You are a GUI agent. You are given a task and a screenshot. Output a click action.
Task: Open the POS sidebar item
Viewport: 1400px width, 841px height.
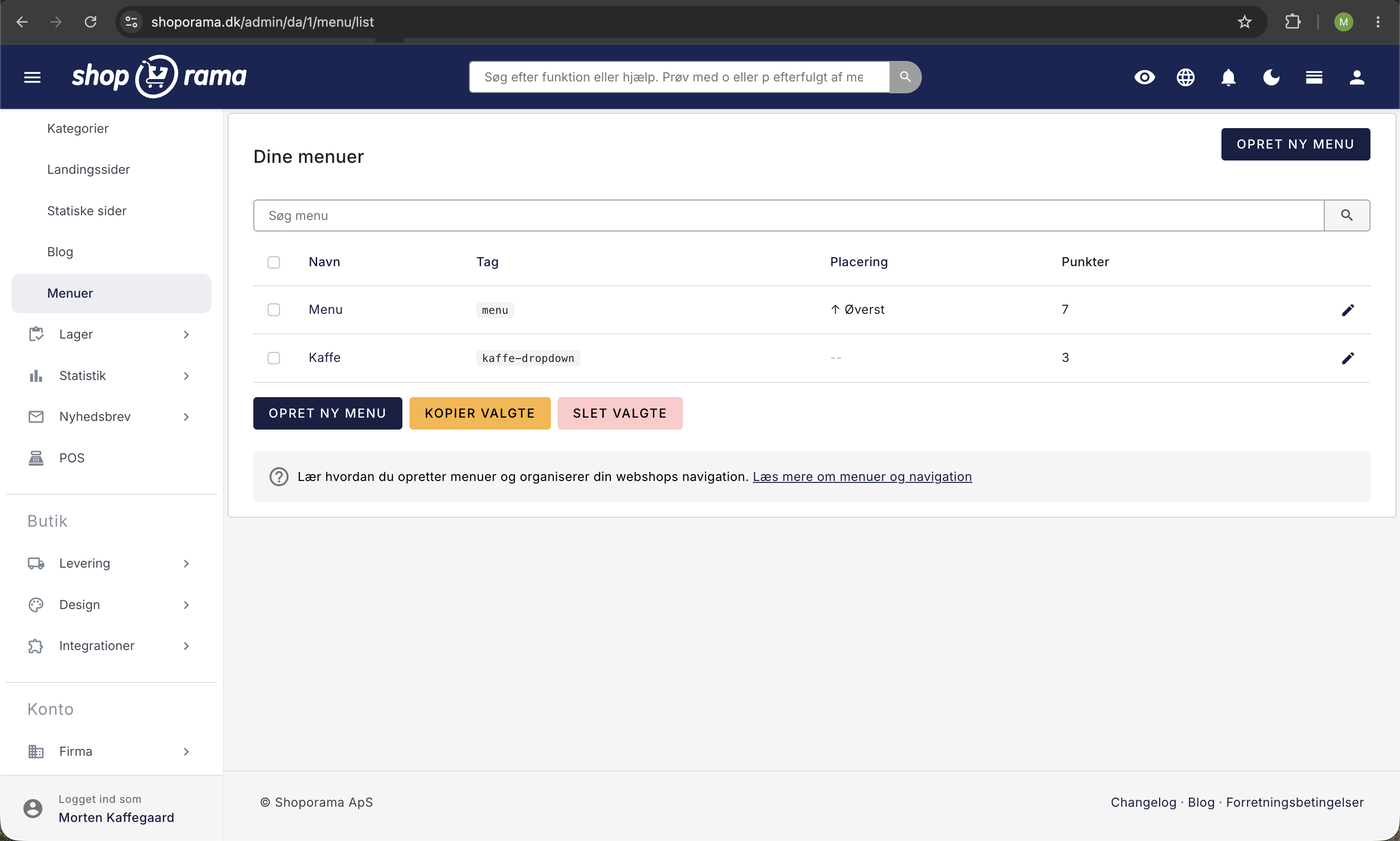pyautogui.click(x=111, y=458)
